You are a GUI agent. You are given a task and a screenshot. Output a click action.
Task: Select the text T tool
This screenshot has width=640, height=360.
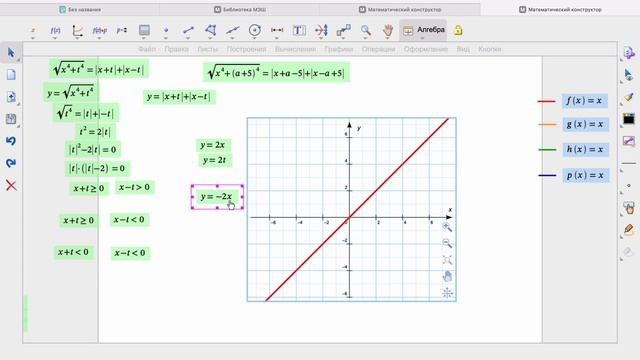299,30
